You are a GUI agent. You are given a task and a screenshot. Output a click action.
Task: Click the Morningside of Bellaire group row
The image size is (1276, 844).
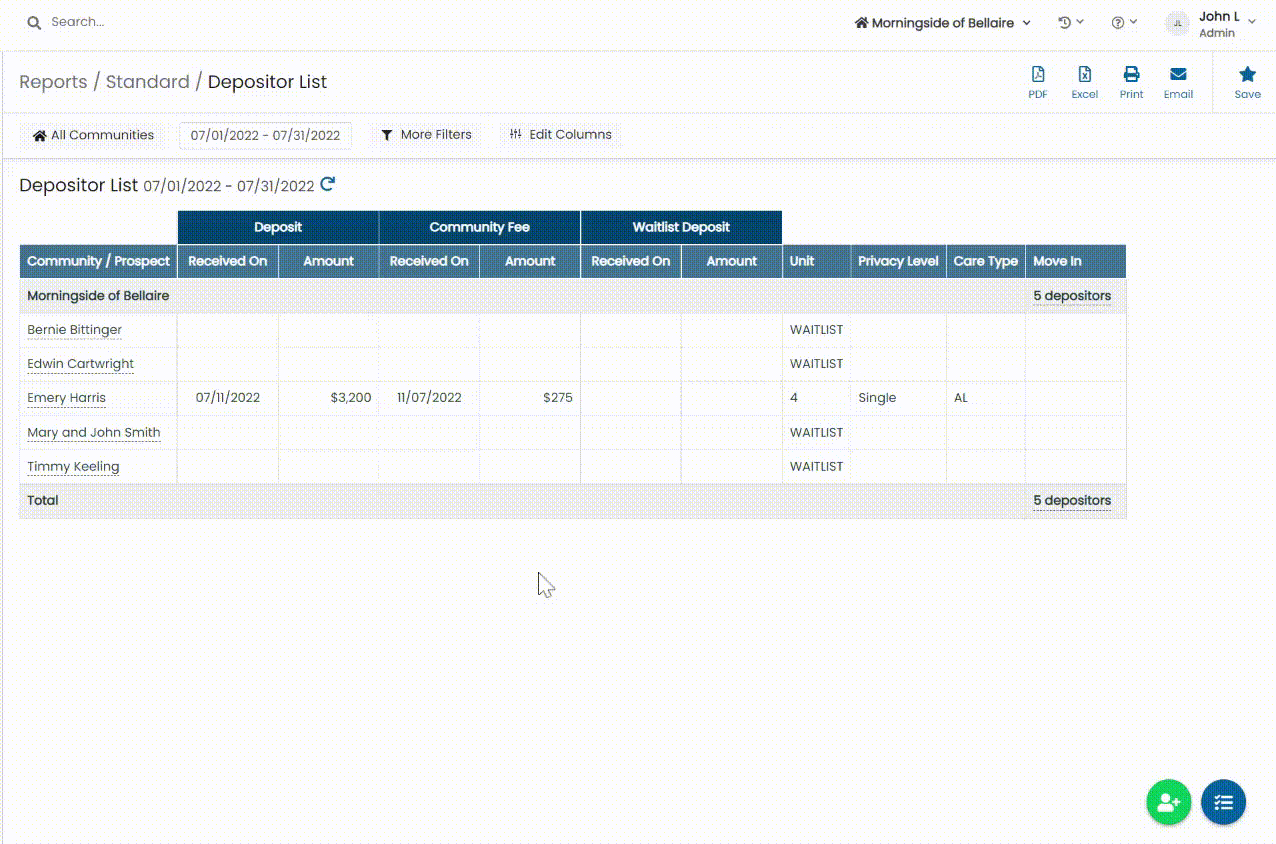[x=573, y=296]
